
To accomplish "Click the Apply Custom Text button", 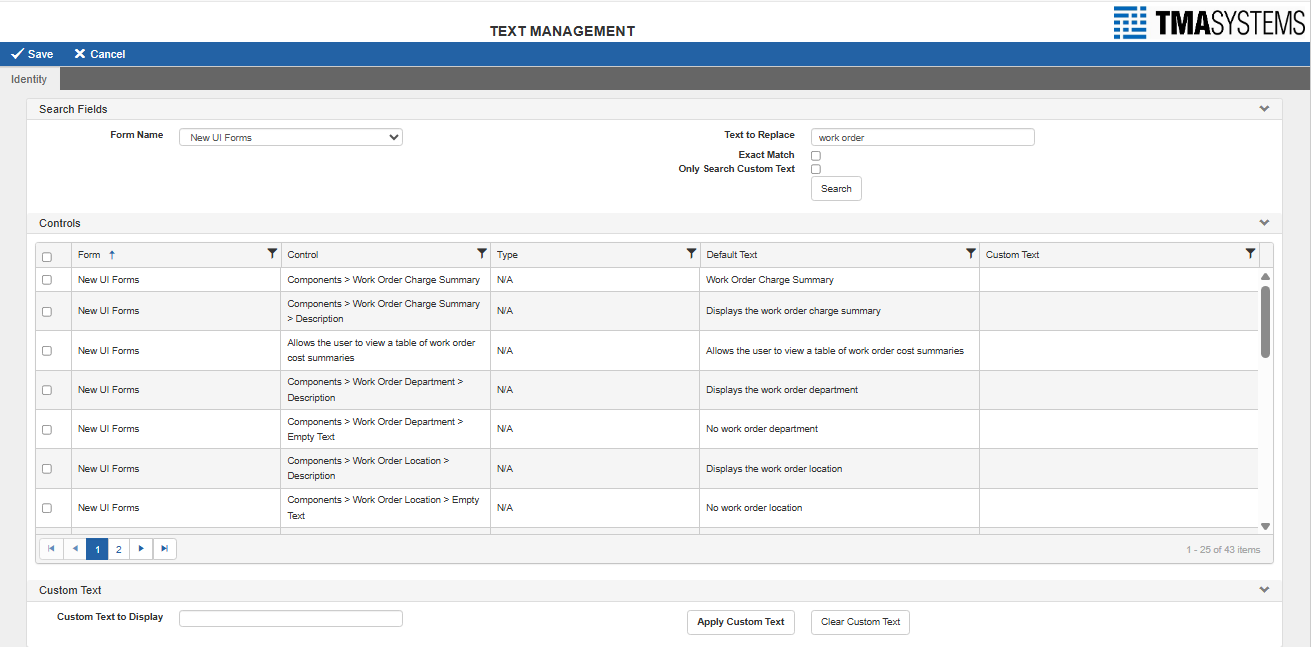I will pos(740,622).
